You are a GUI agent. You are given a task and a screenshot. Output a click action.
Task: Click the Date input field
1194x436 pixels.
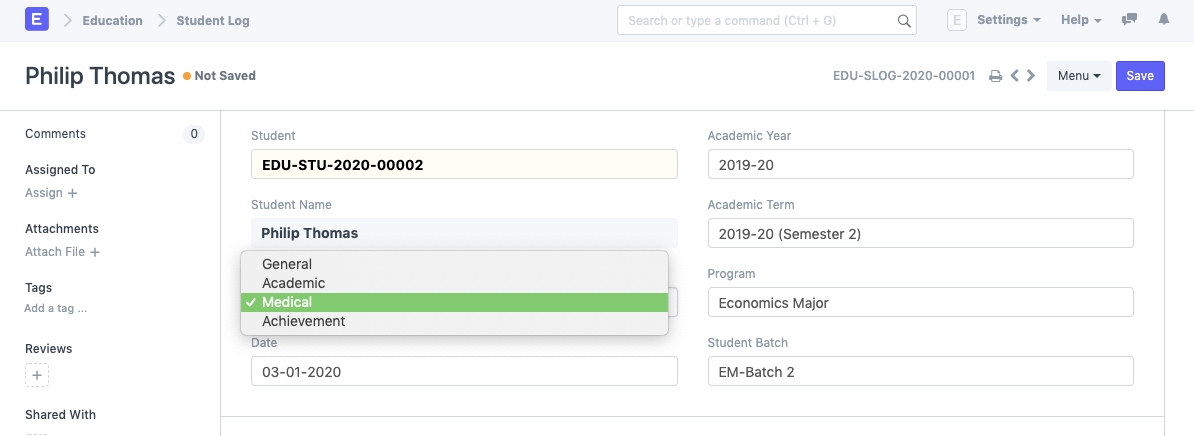[x=464, y=371]
